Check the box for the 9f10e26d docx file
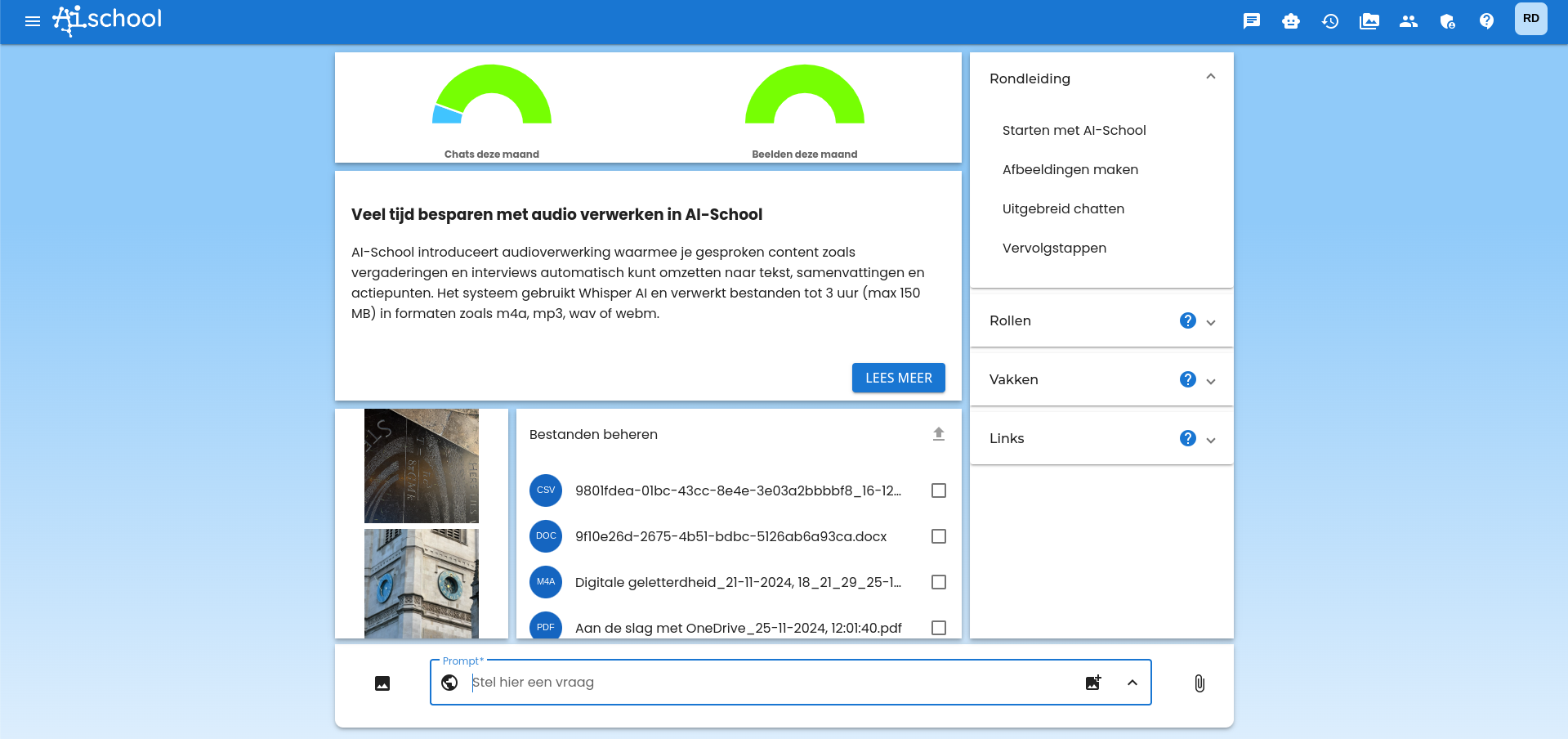The width and height of the screenshot is (1568, 739). (x=939, y=536)
